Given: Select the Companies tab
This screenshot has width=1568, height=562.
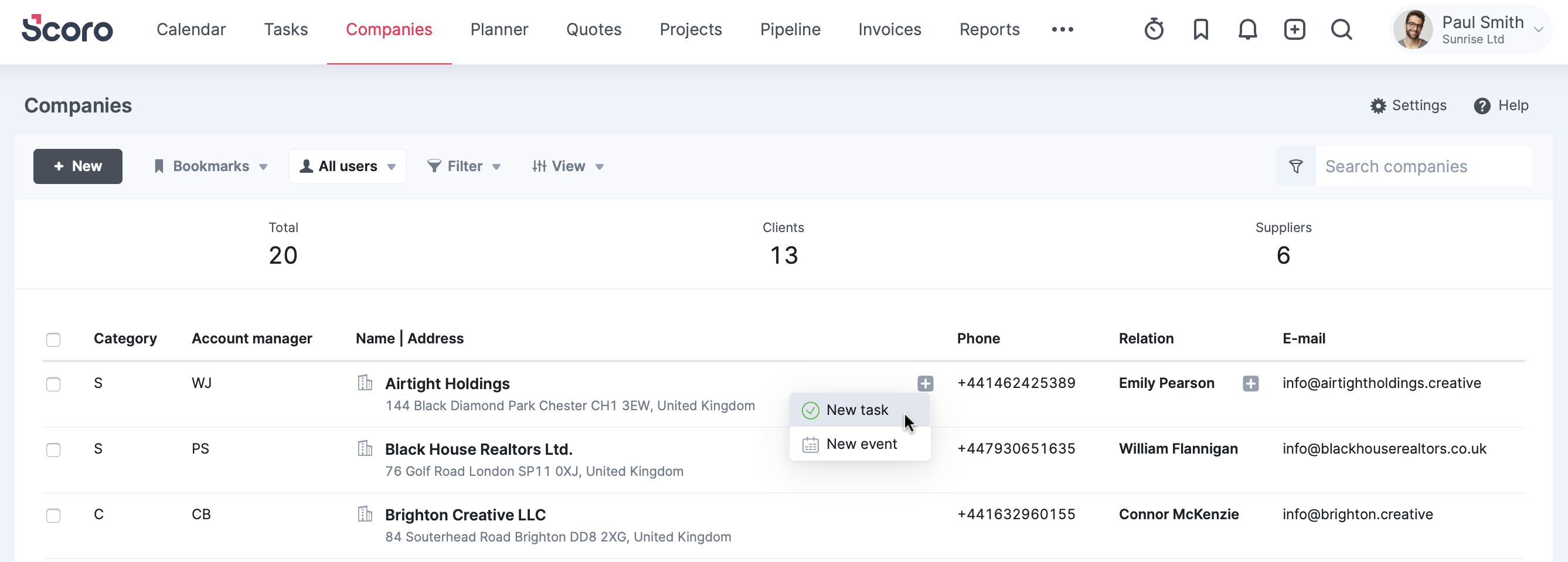Looking at the screenshot, I should click(389, 29).
